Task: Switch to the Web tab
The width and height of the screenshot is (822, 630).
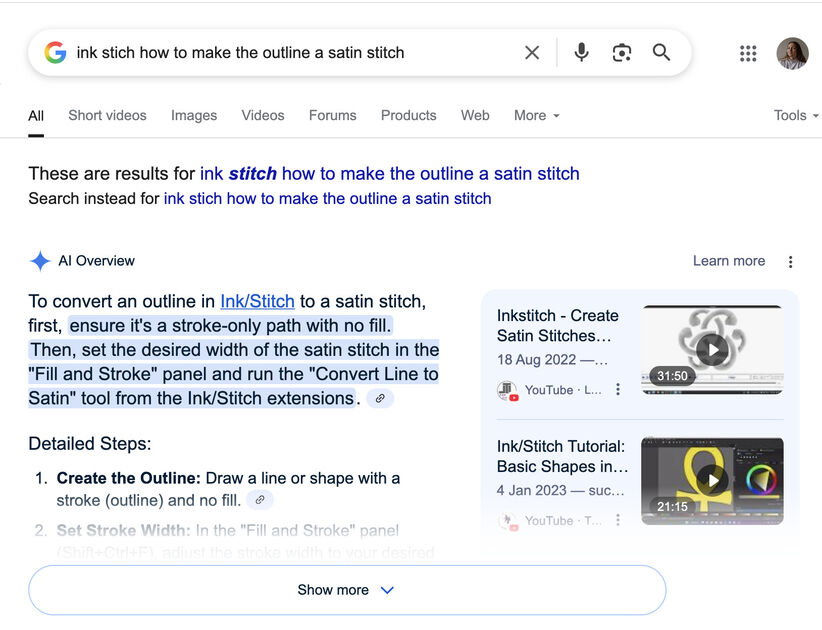Action: click(x=475, y=115)
